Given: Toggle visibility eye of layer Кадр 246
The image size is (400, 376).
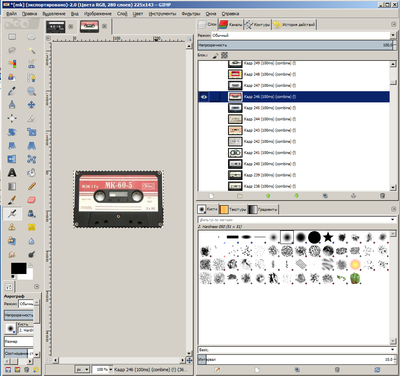Looking at the screenshot, I should pyautogui.click(x=204, y=97).
